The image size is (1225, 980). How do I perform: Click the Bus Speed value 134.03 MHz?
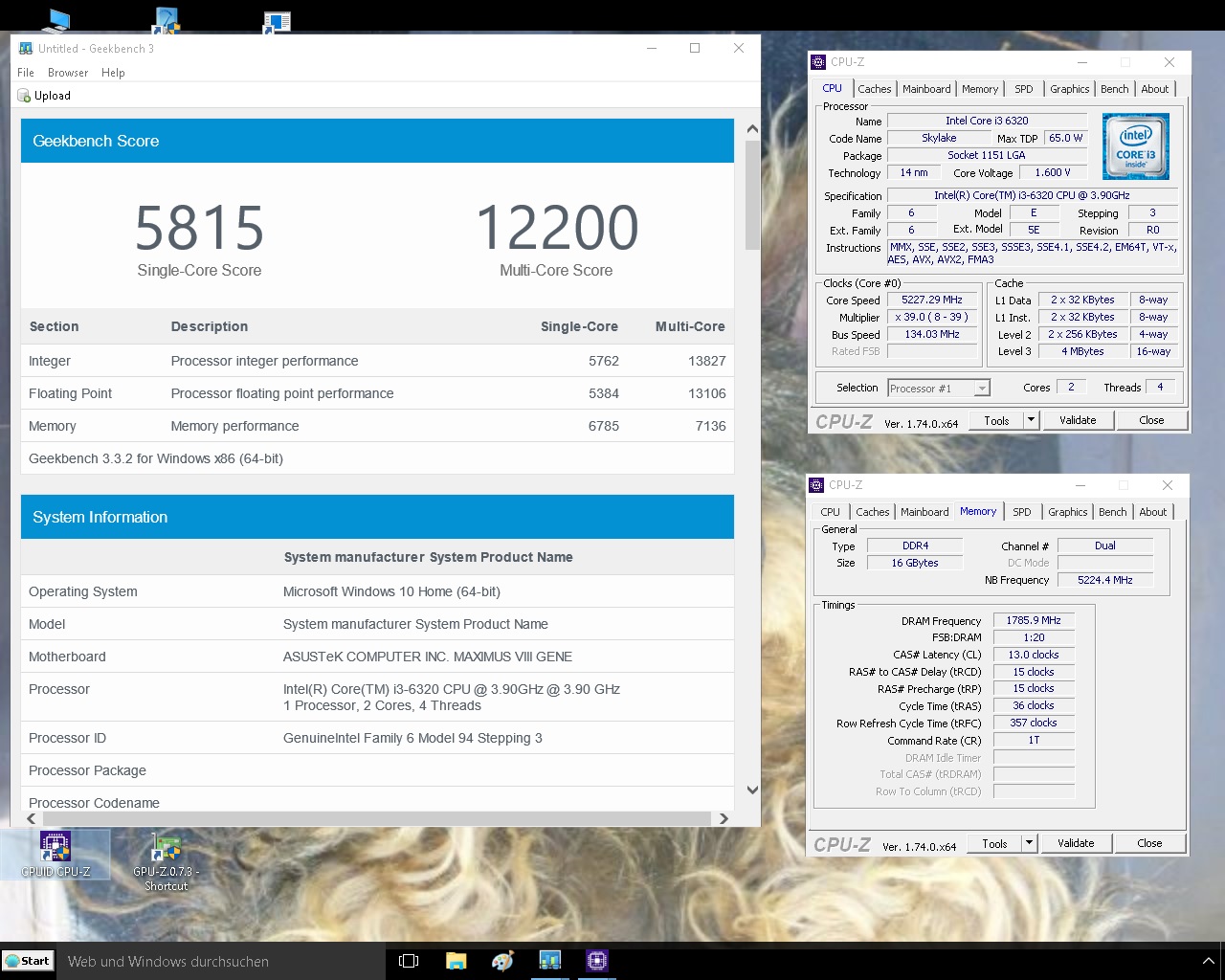(x=932, y=334)
